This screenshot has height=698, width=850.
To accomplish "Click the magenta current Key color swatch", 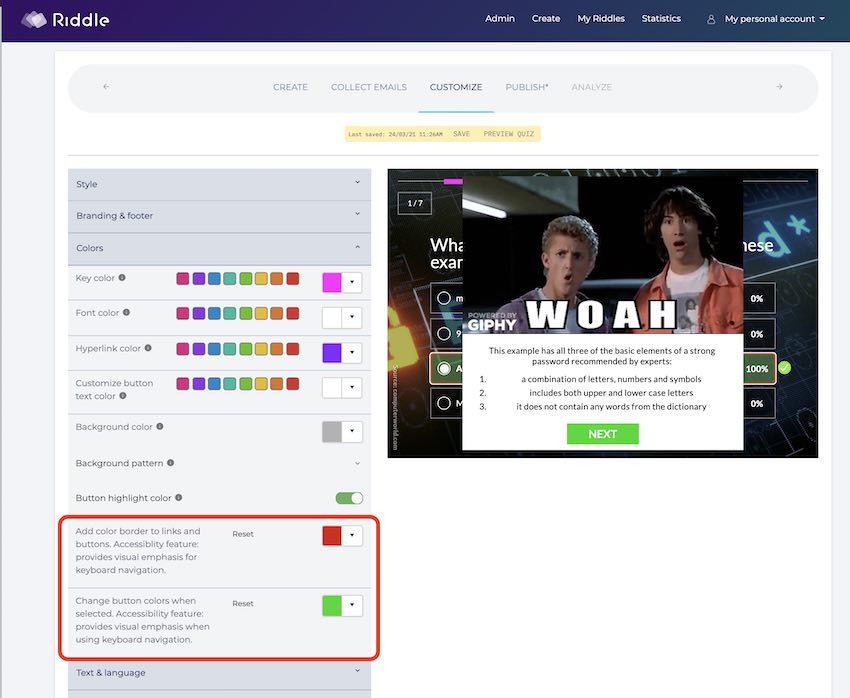I will [x=332, y=282].
